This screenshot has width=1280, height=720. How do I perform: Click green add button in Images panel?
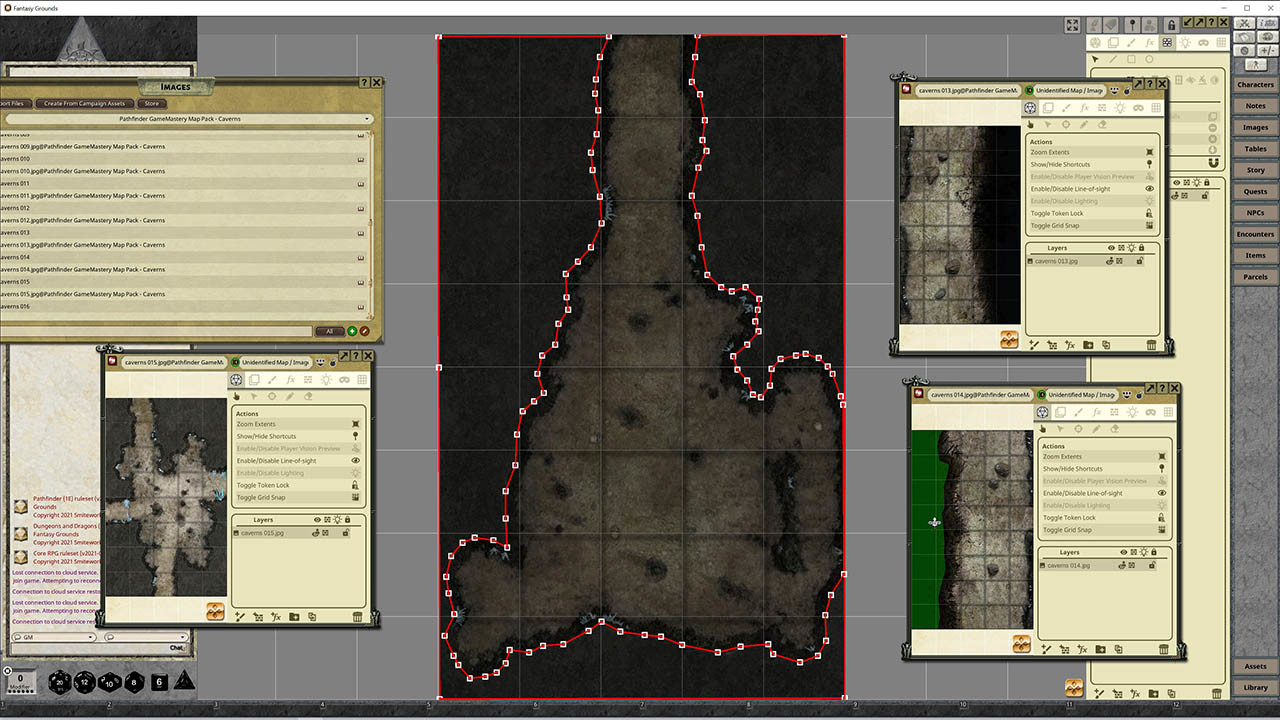click(x=352, y=331)
